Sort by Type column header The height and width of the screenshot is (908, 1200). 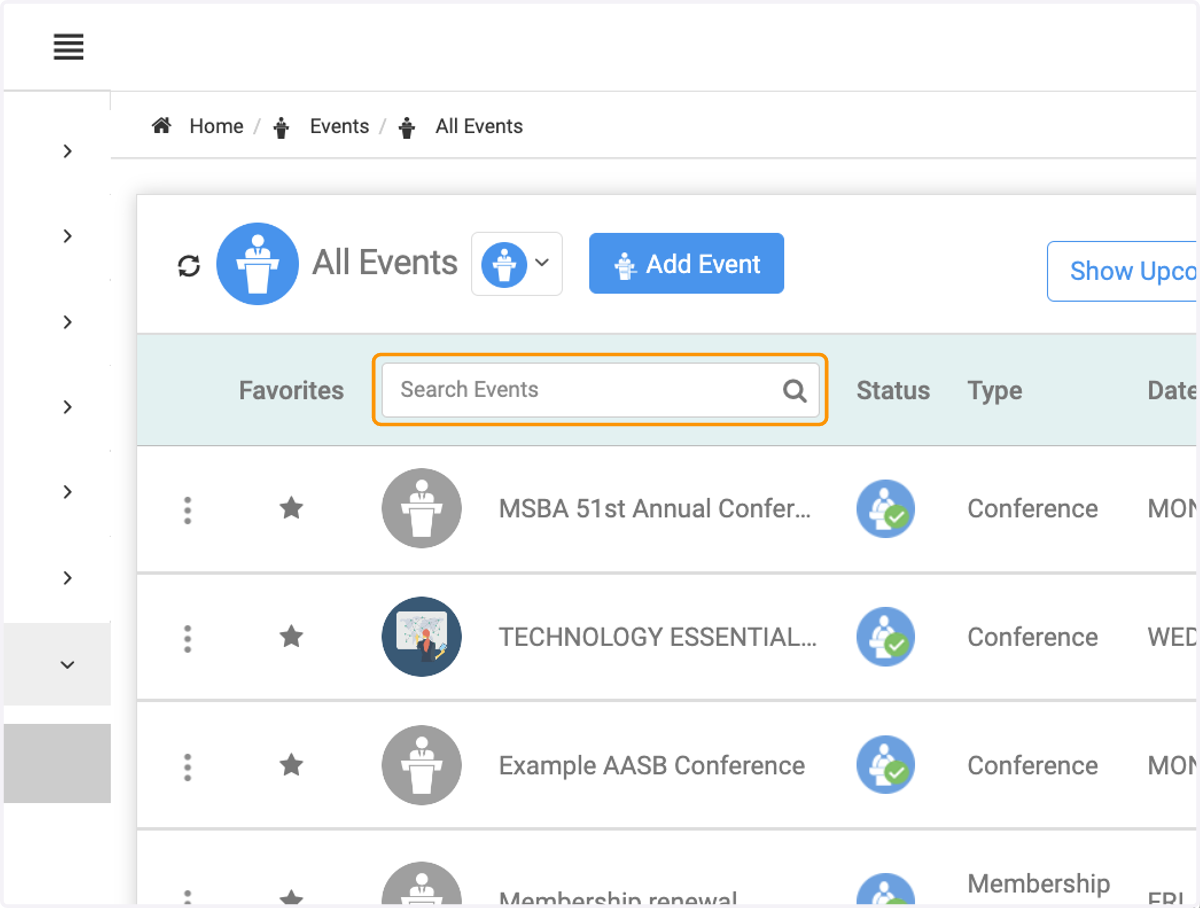click(995, 391)
